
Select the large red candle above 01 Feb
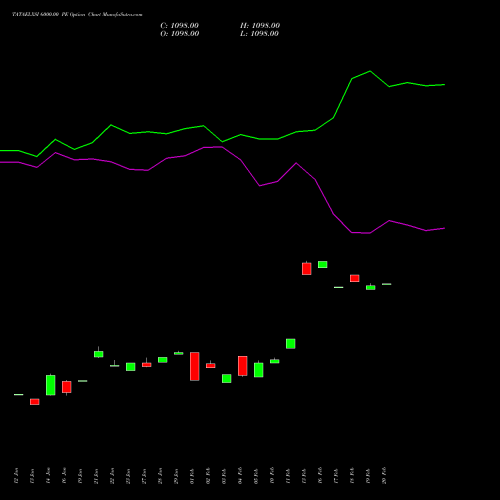[x=195, y=366]
